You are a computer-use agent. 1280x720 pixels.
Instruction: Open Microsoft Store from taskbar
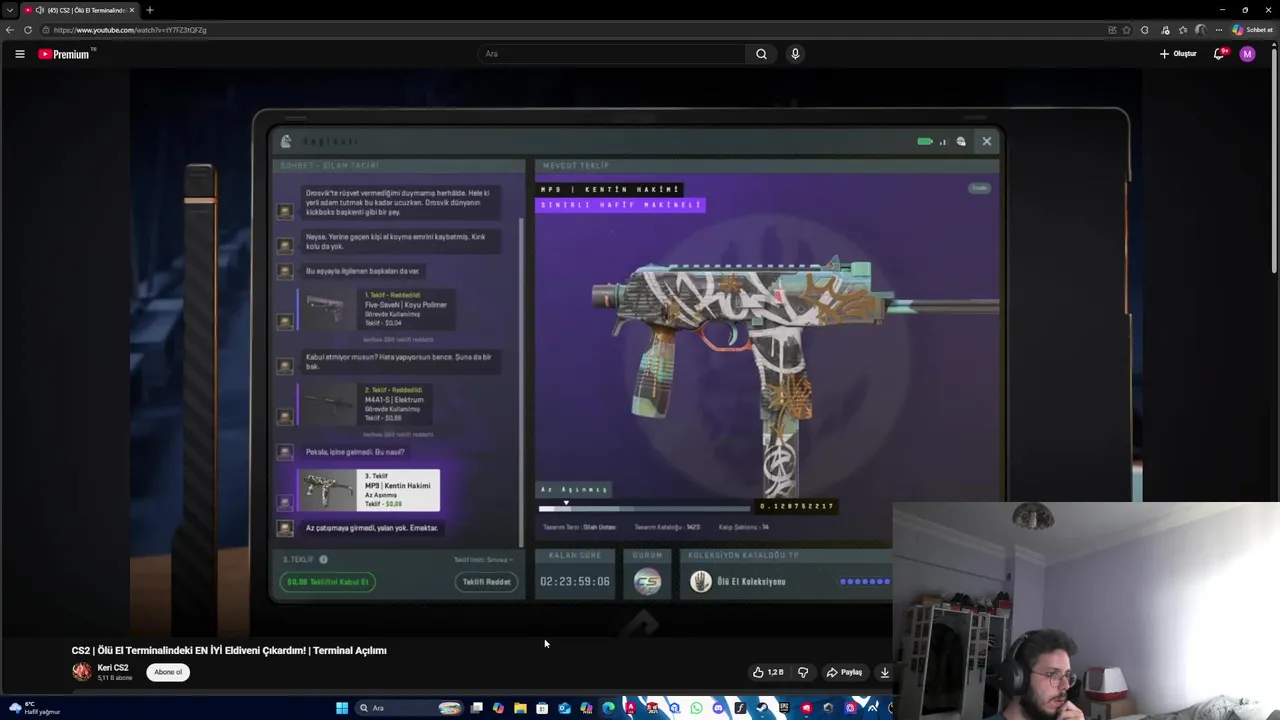tap(542, 708)
